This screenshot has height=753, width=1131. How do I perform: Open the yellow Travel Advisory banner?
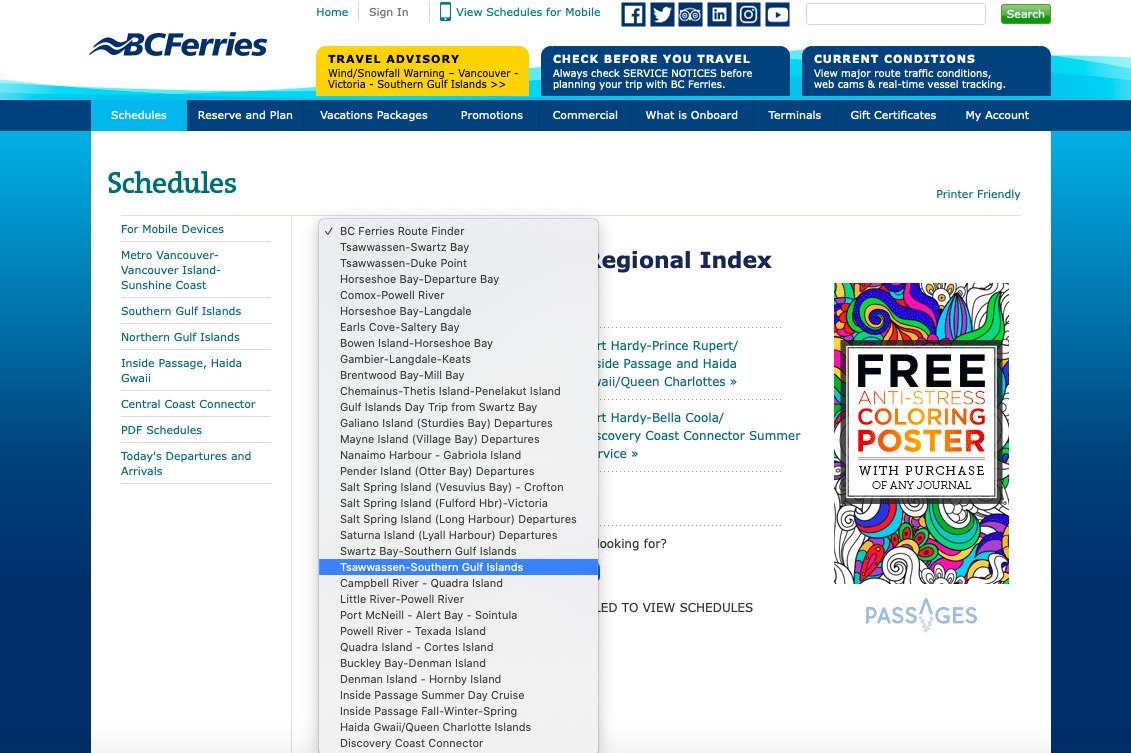[422, 71]
